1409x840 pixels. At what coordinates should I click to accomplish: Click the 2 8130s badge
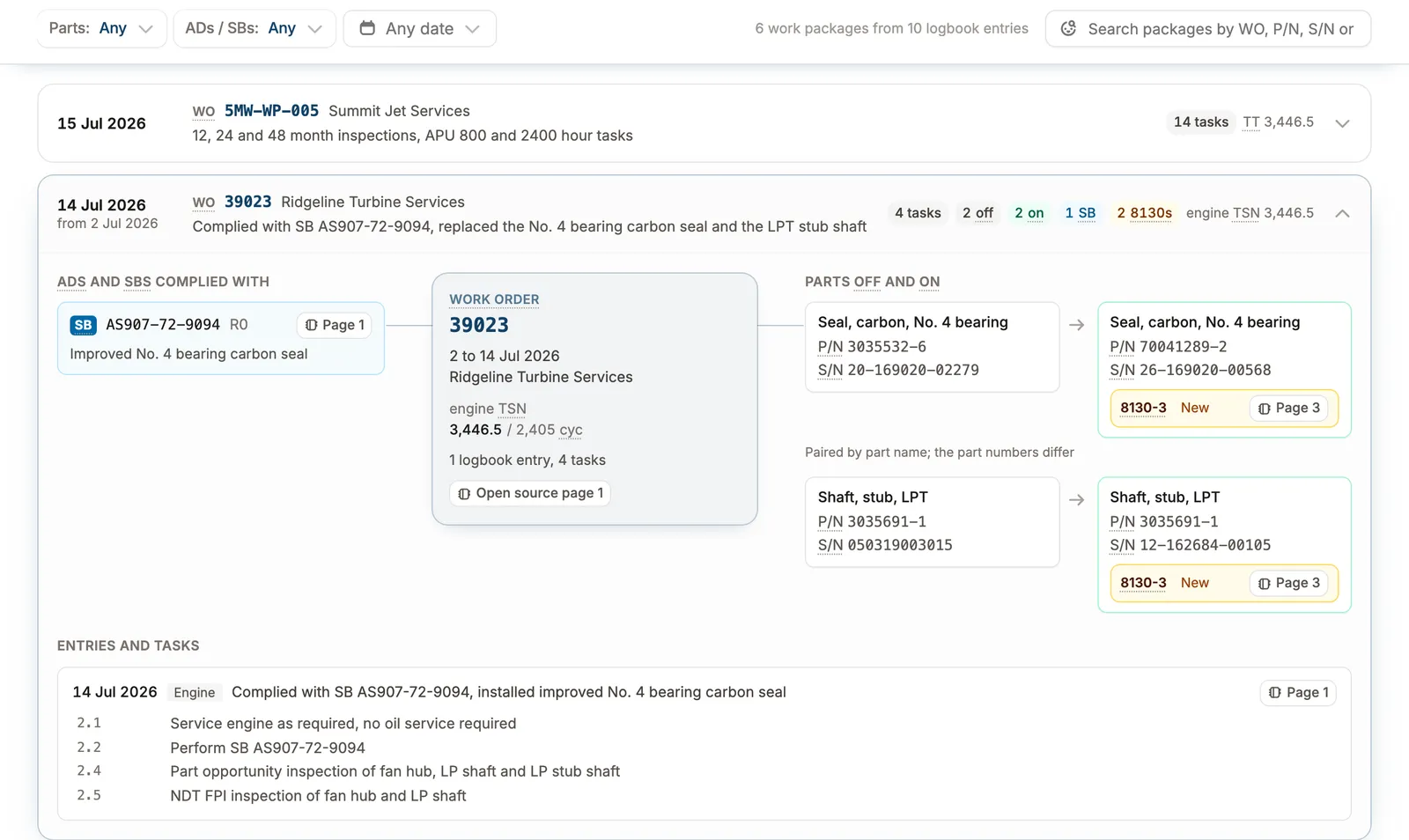pos(1144,213)
